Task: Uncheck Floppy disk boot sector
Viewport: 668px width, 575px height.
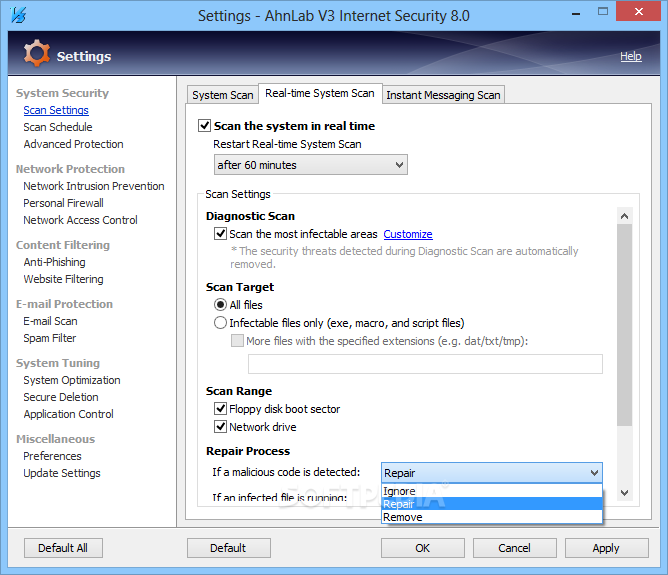Action: point(220,409)
